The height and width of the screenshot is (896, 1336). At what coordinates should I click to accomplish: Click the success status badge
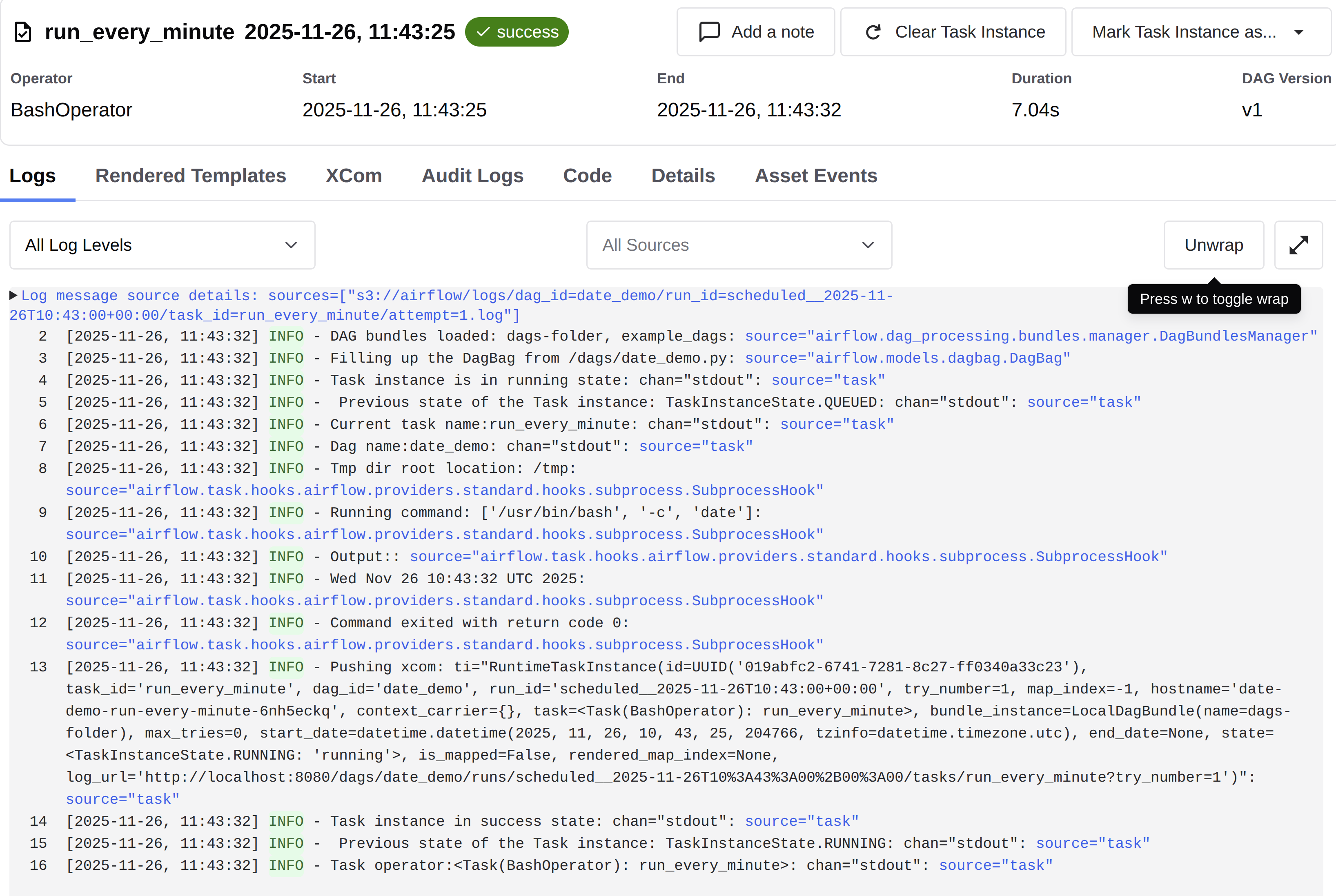(517, 32)
